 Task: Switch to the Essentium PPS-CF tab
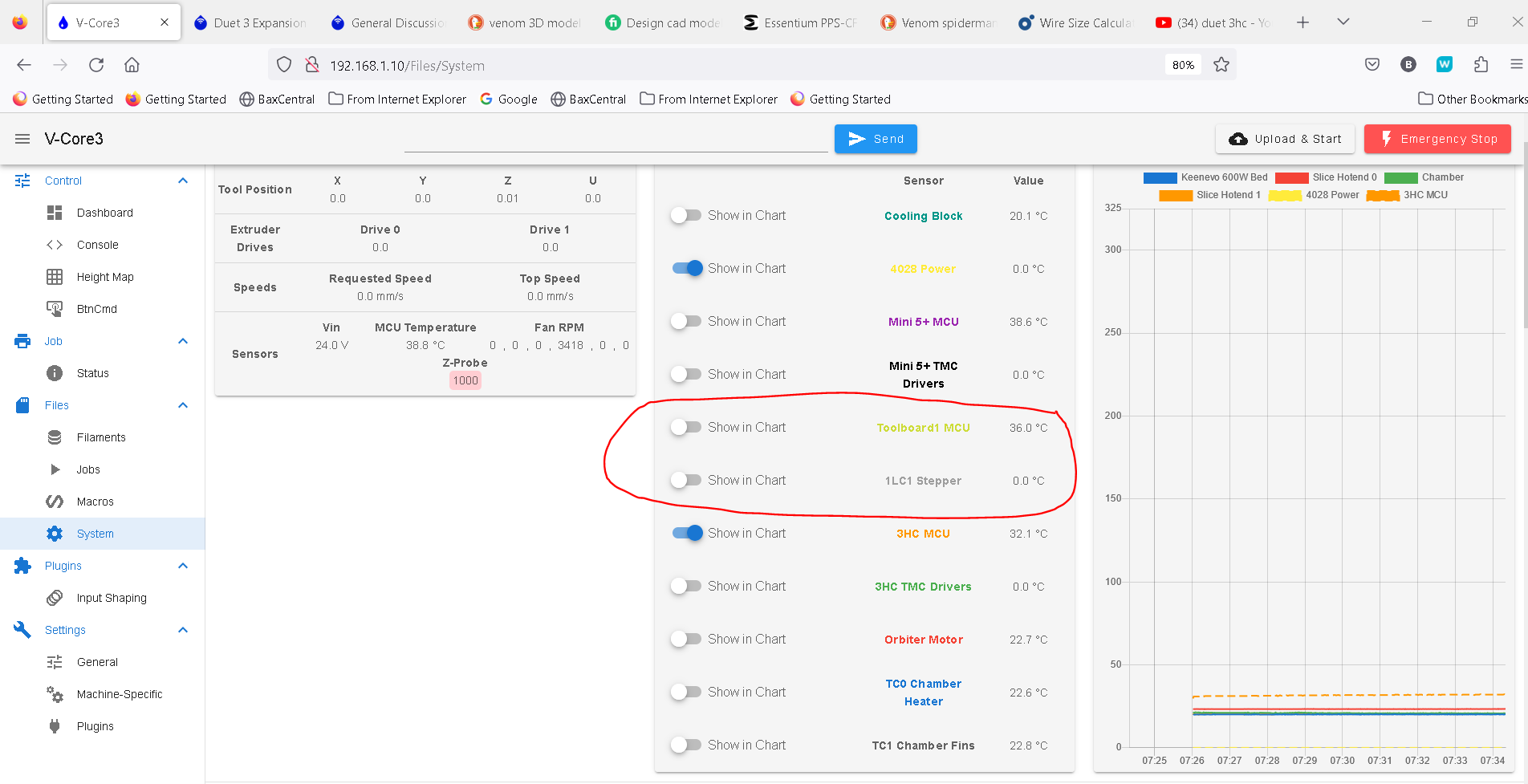point(801,22)
